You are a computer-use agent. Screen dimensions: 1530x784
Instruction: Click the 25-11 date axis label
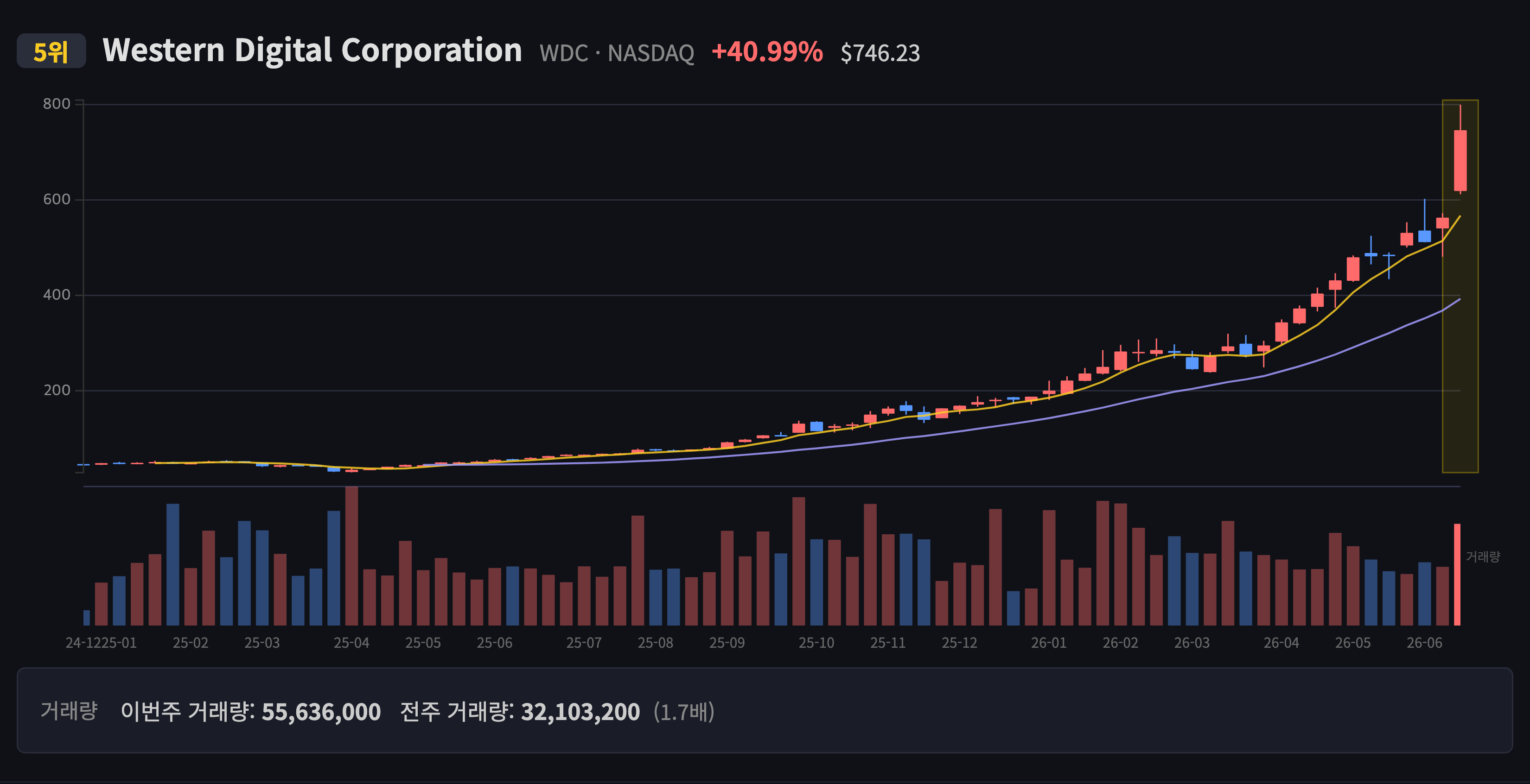tap(888, 643)
